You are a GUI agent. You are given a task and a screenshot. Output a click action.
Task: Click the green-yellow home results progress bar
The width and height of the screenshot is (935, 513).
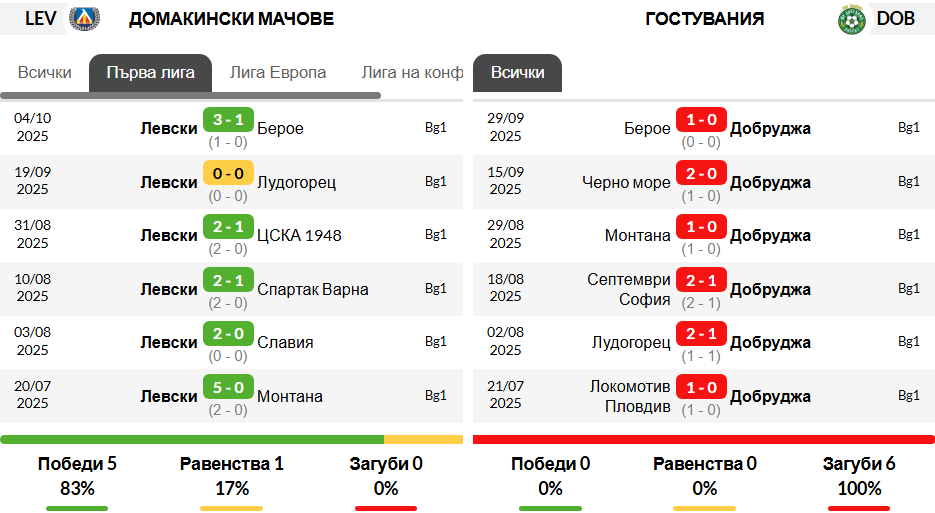232,439
